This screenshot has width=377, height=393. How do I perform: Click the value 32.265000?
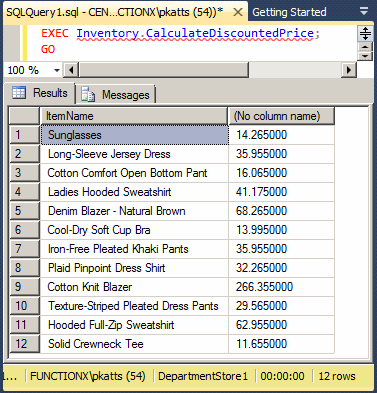click(x=262, y=268)
